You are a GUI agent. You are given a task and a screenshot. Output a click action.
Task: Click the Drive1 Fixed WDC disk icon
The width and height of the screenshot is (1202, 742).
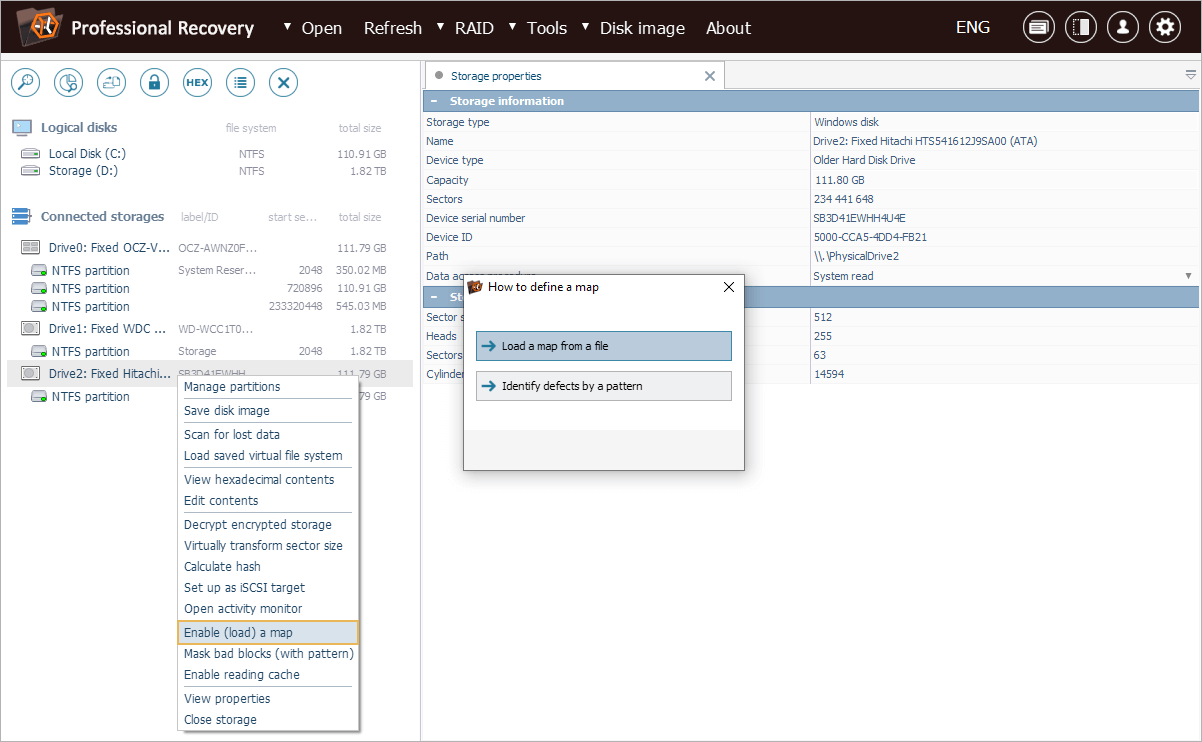coord(30,329)
